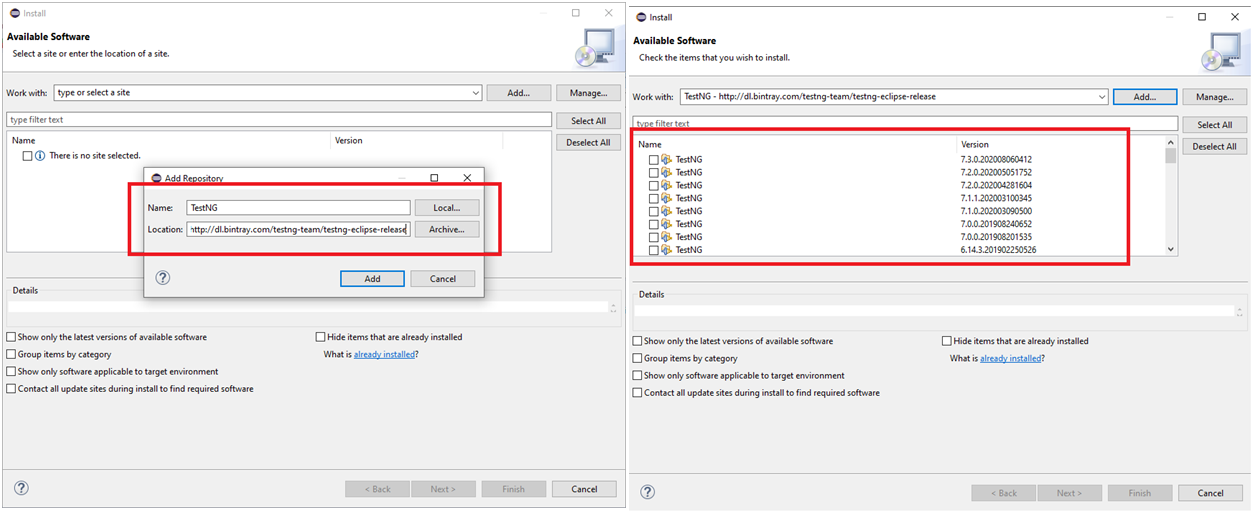The image size is (1258, 520).
Task: Click the Local... button
Action: coord(447,208)
